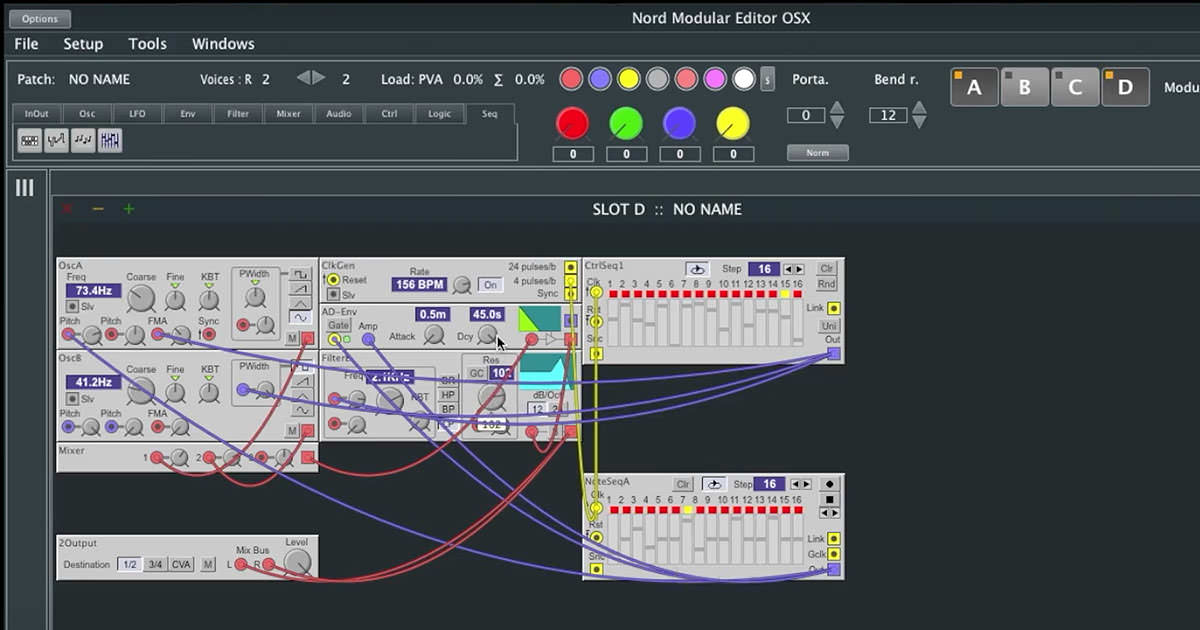Open the Tools menu

(x=147, y=44)
